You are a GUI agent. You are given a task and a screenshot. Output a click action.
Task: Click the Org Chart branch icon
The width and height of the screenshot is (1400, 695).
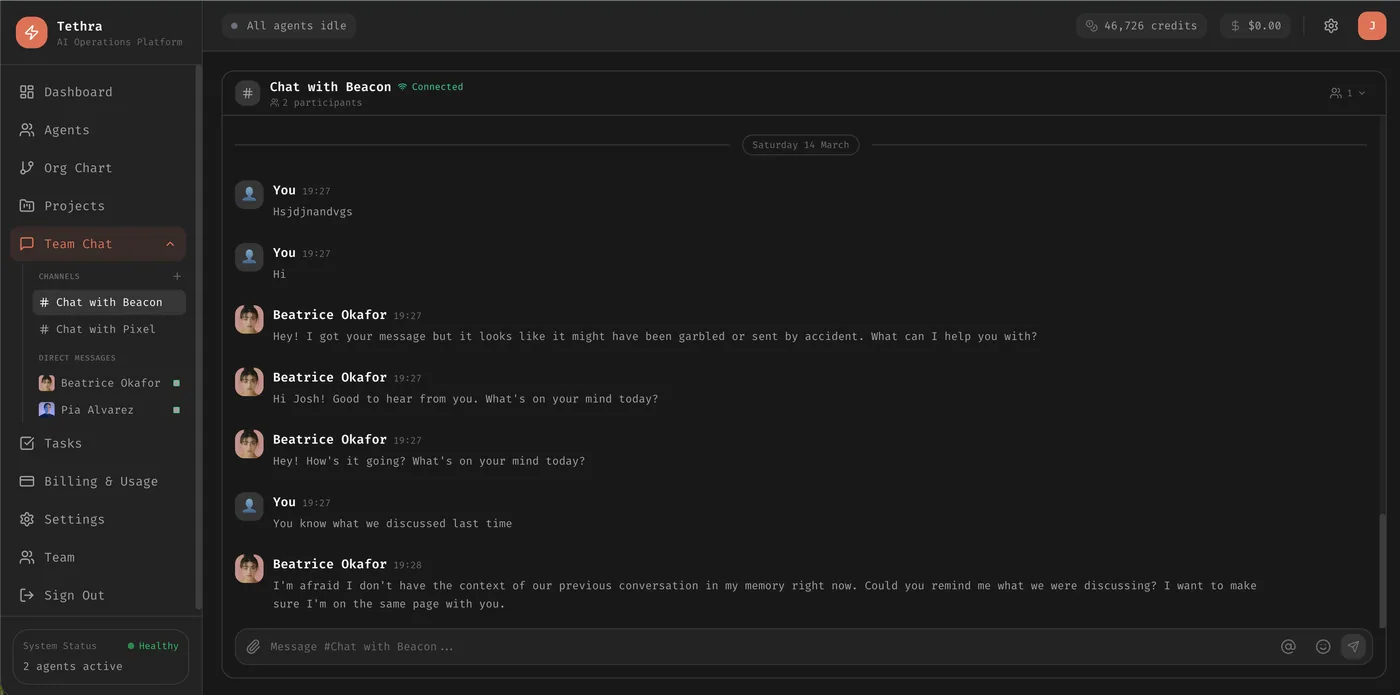(x=27, y=168)
